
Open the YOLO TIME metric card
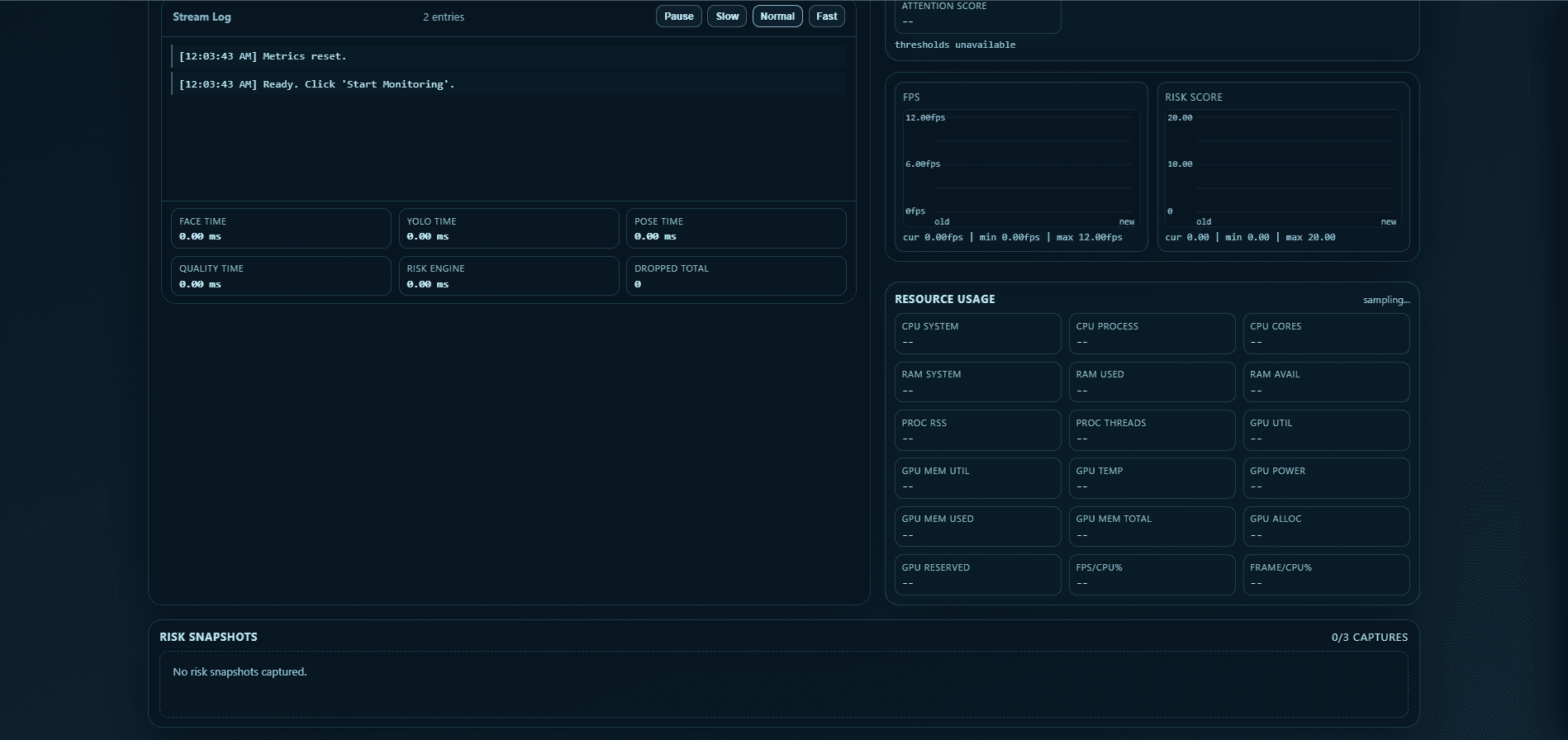509,229
